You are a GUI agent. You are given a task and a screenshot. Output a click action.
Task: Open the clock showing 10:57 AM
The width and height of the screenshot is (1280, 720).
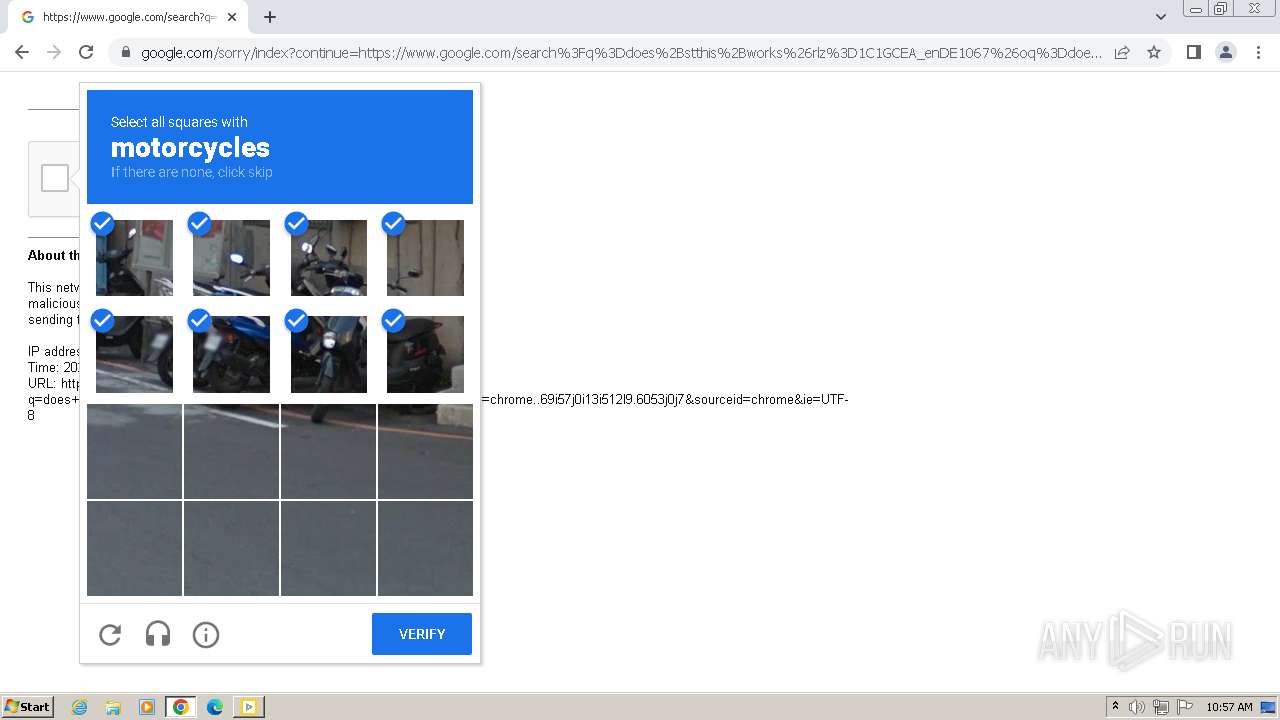point(1229,707)
